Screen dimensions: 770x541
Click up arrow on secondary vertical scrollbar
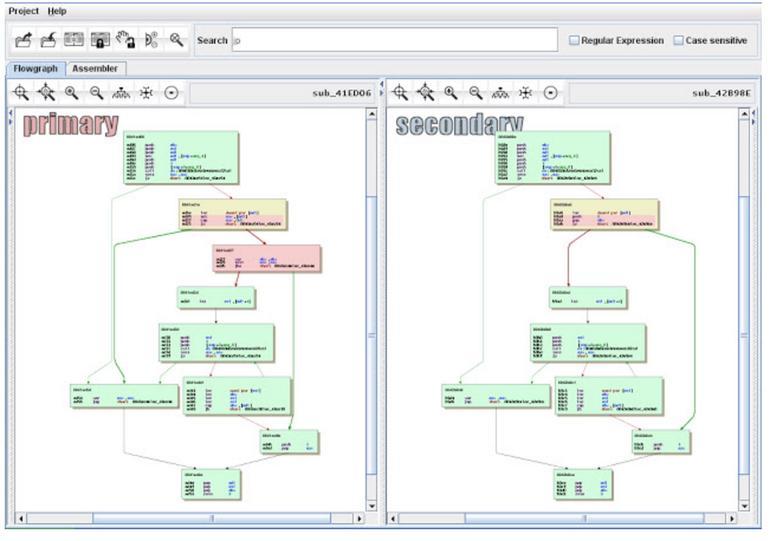click(x=743, y=115)
